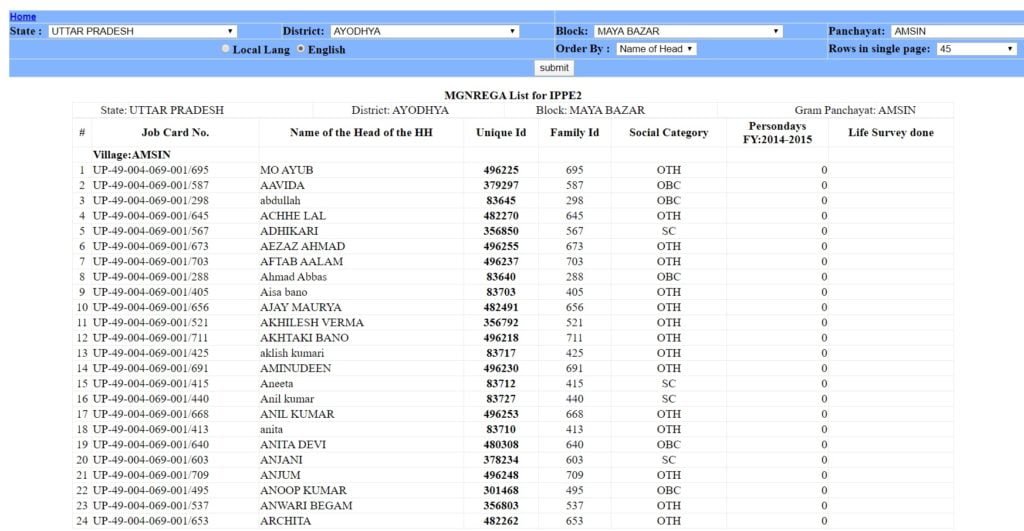
Task: Click job card UP-49-004-069-001/298
Action: click(151, 201)
